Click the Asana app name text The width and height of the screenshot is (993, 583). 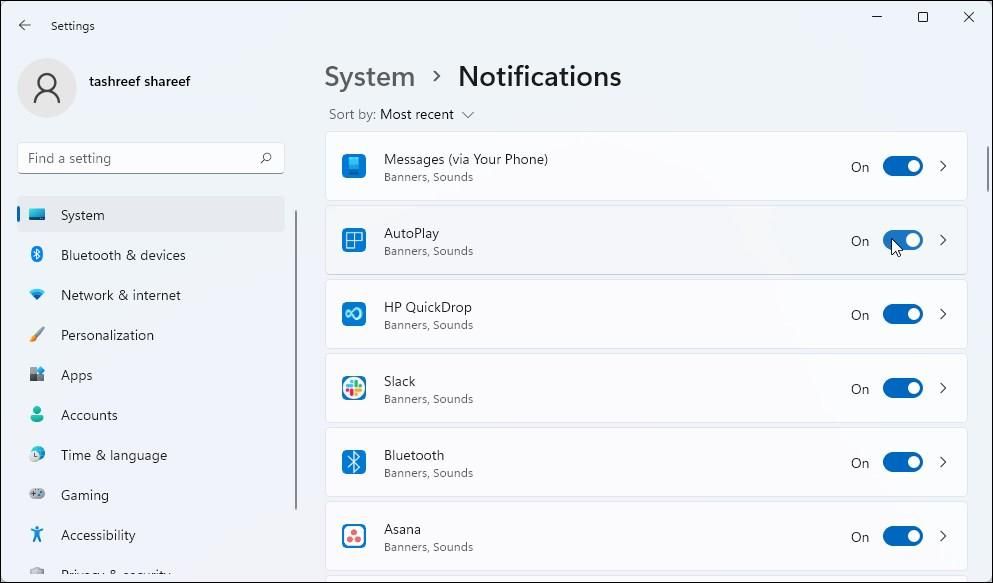point(402,529)
